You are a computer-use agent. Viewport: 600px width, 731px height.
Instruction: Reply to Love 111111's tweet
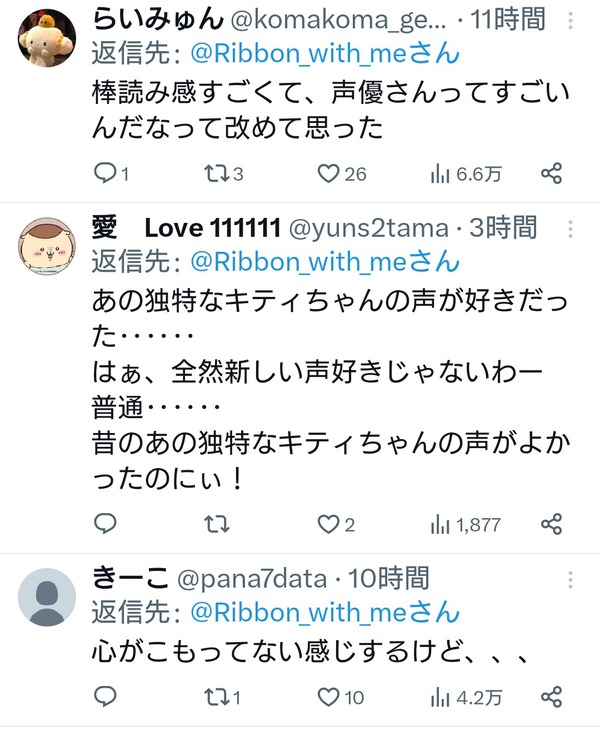[x=105, y=524]
